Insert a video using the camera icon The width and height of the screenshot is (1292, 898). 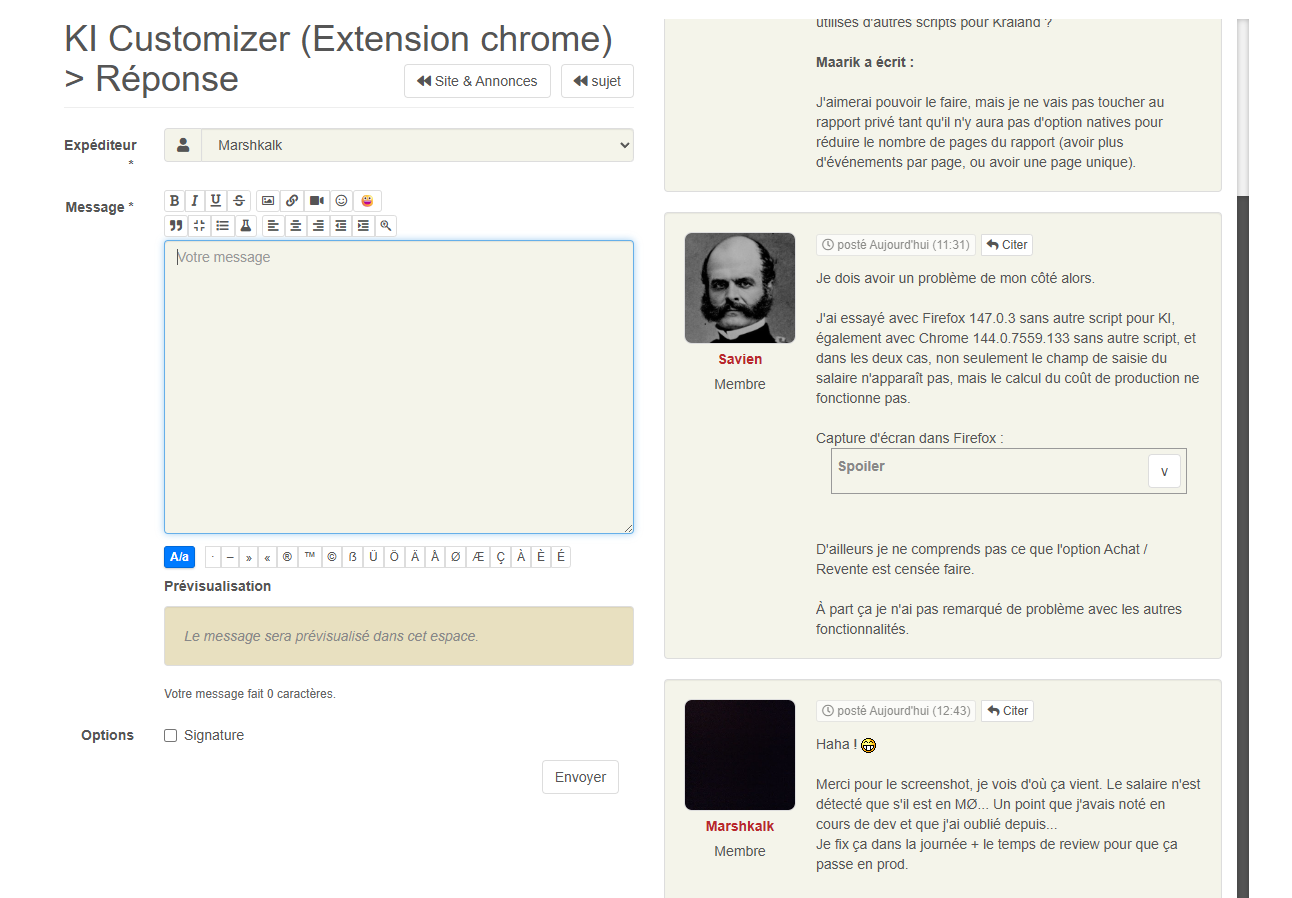[317, 201]
